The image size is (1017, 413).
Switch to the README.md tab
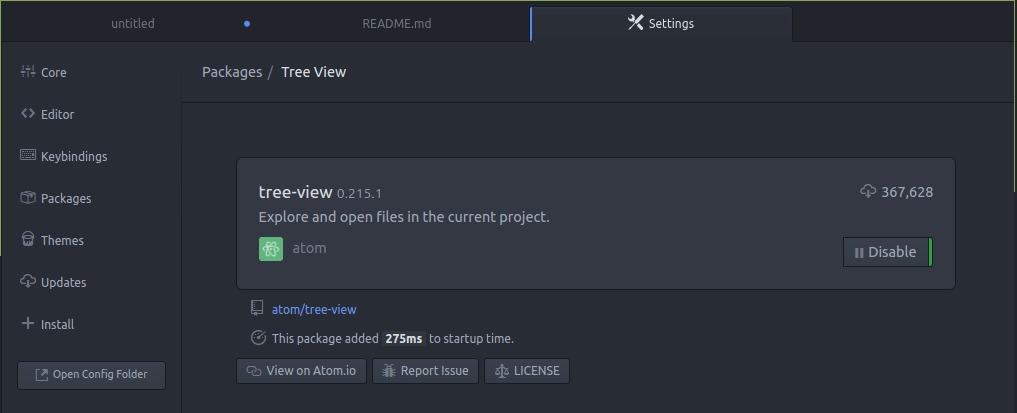tap(396, 23)
